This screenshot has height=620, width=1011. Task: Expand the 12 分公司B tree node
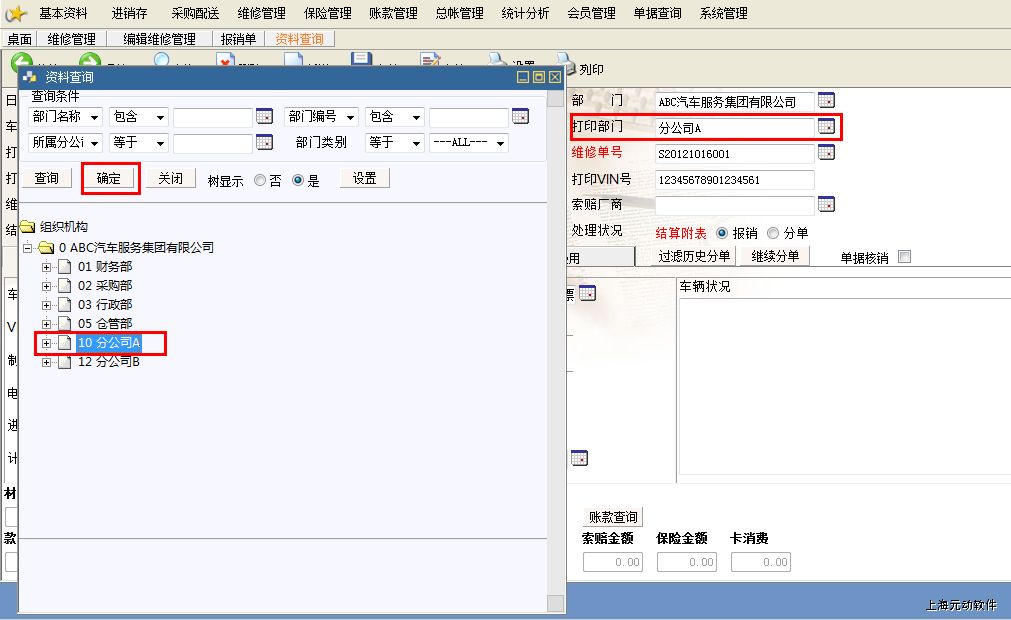(46, 362)
